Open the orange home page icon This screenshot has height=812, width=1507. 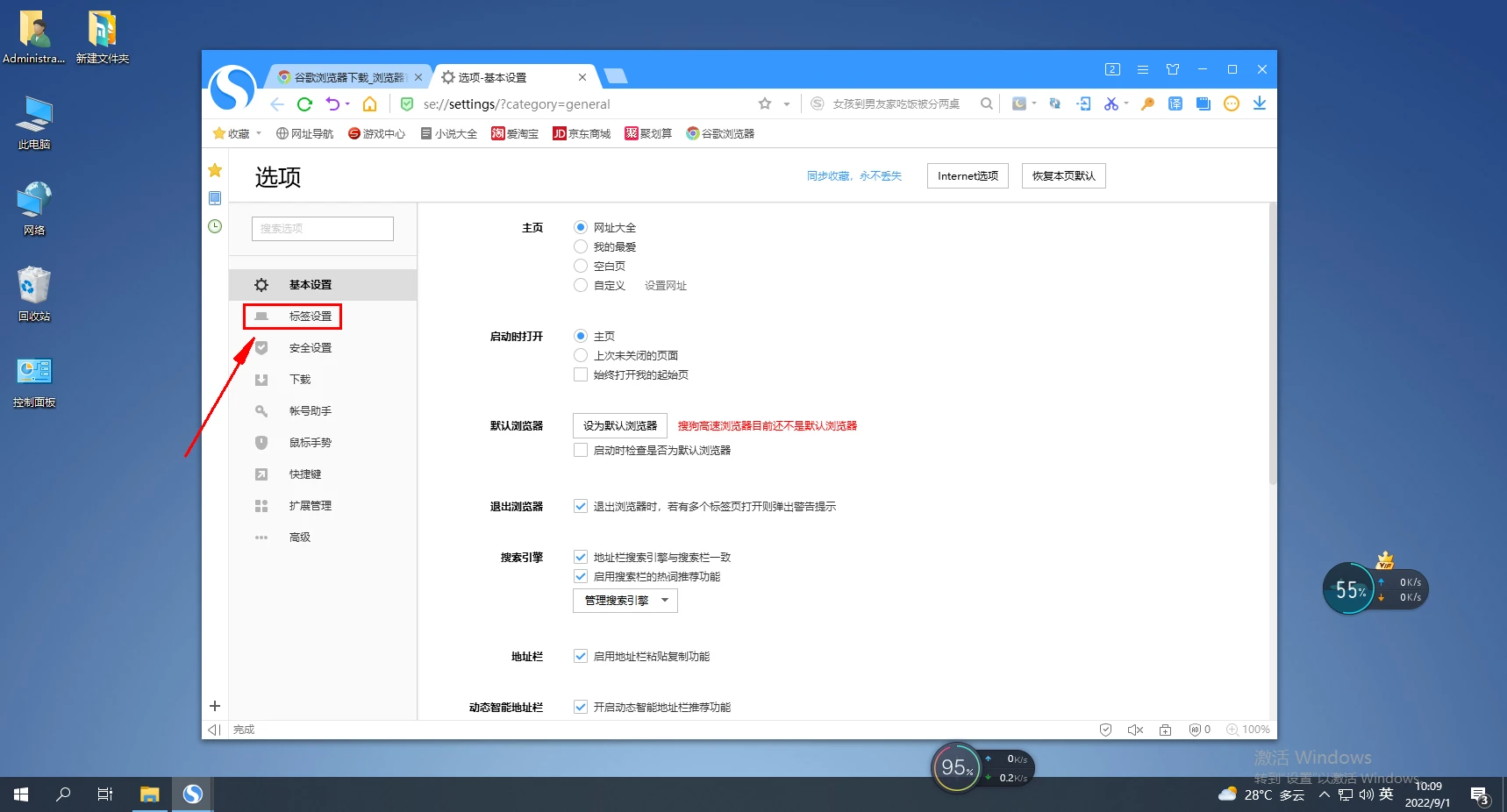(x=370, y=104)
